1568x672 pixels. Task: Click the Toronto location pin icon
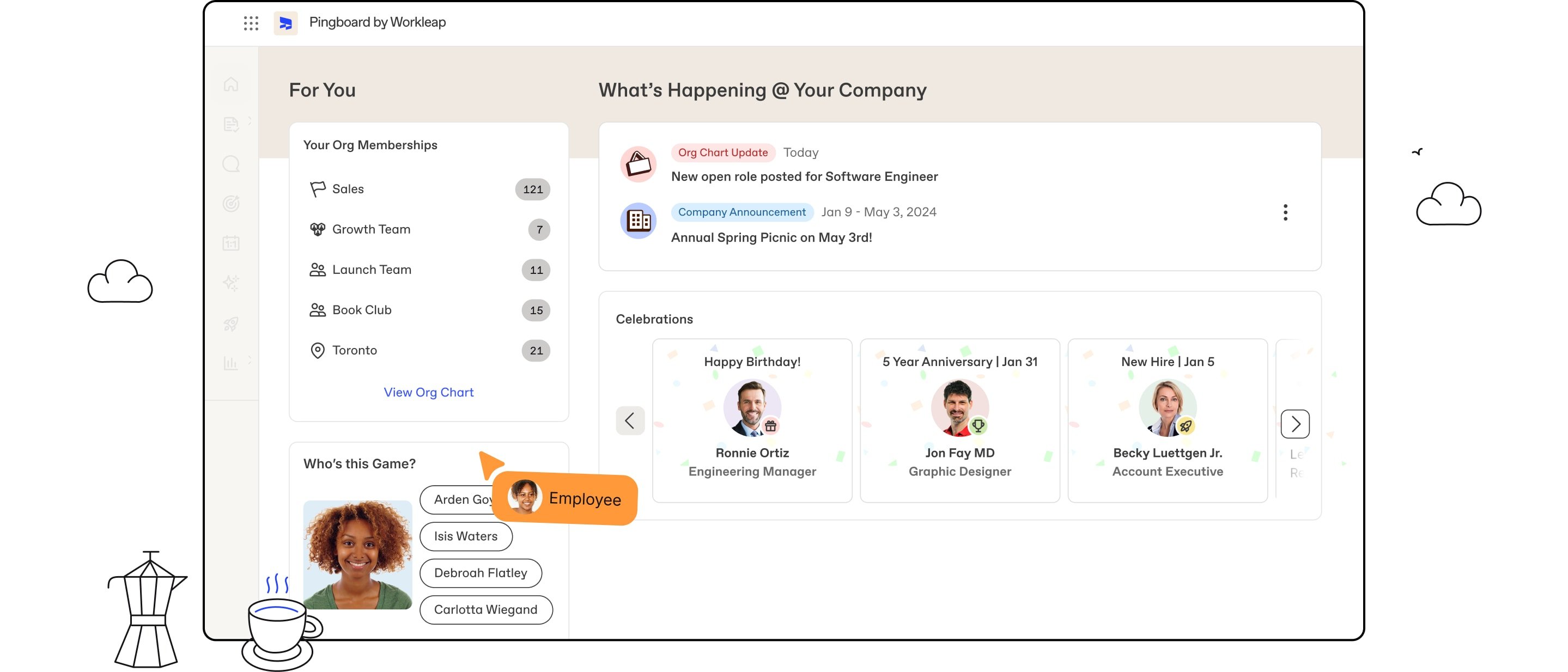(317, 350)
